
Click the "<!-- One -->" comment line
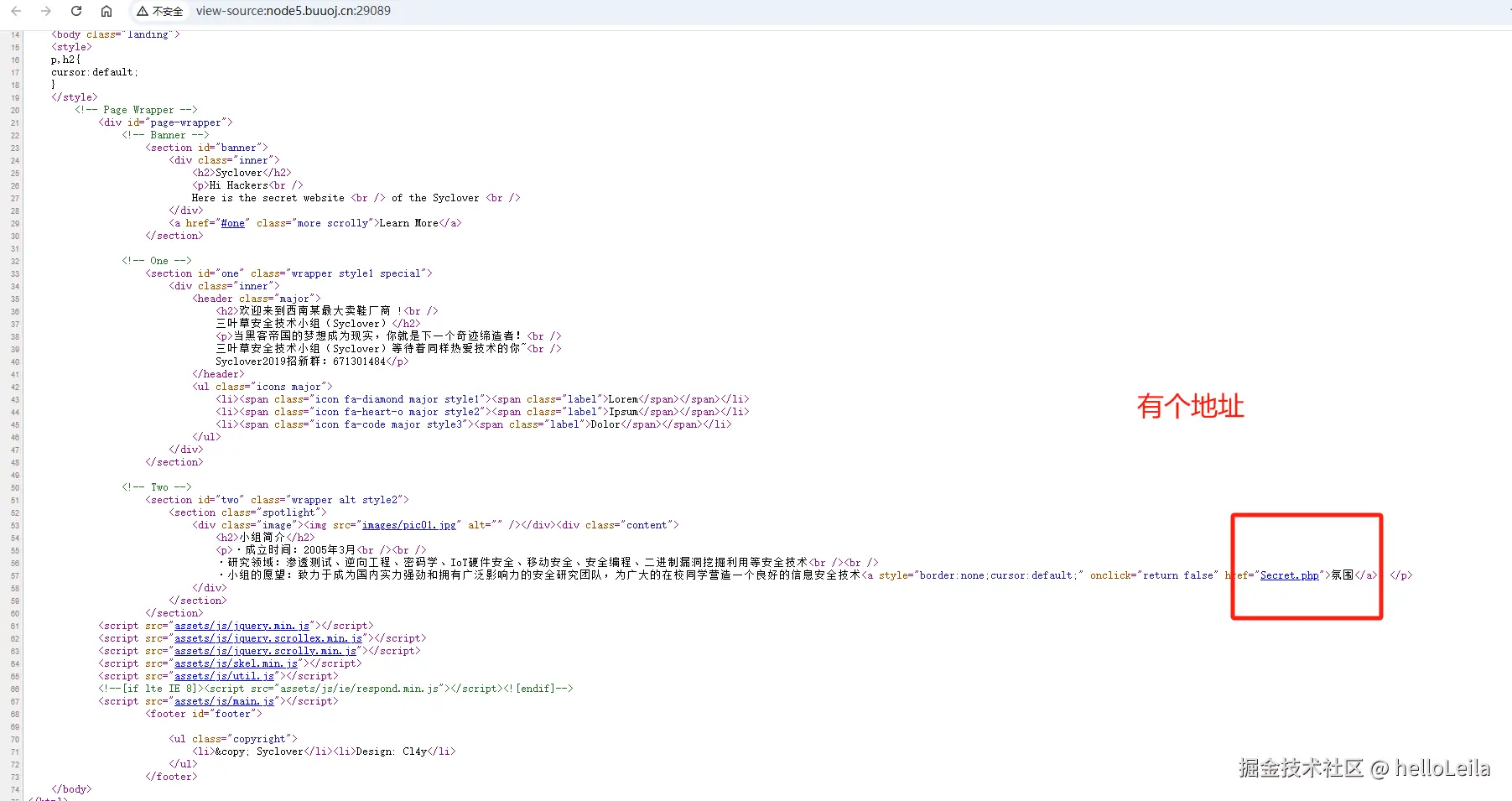click(x=157, y=261)
